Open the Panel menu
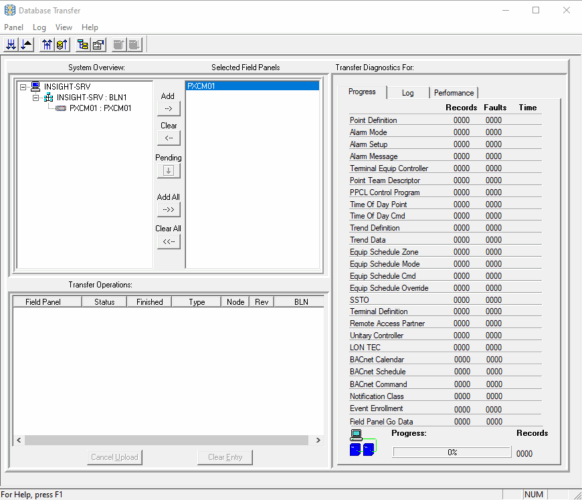 [x=13, y=27]
